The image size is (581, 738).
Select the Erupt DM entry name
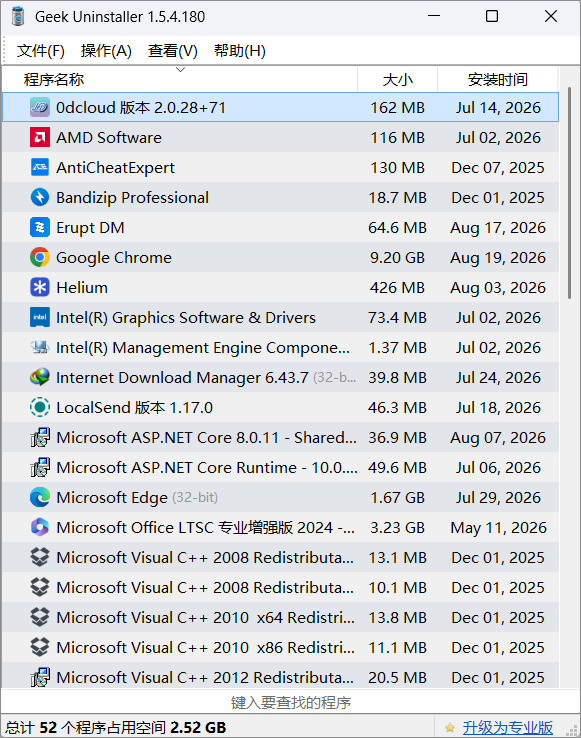pos(90,228)
